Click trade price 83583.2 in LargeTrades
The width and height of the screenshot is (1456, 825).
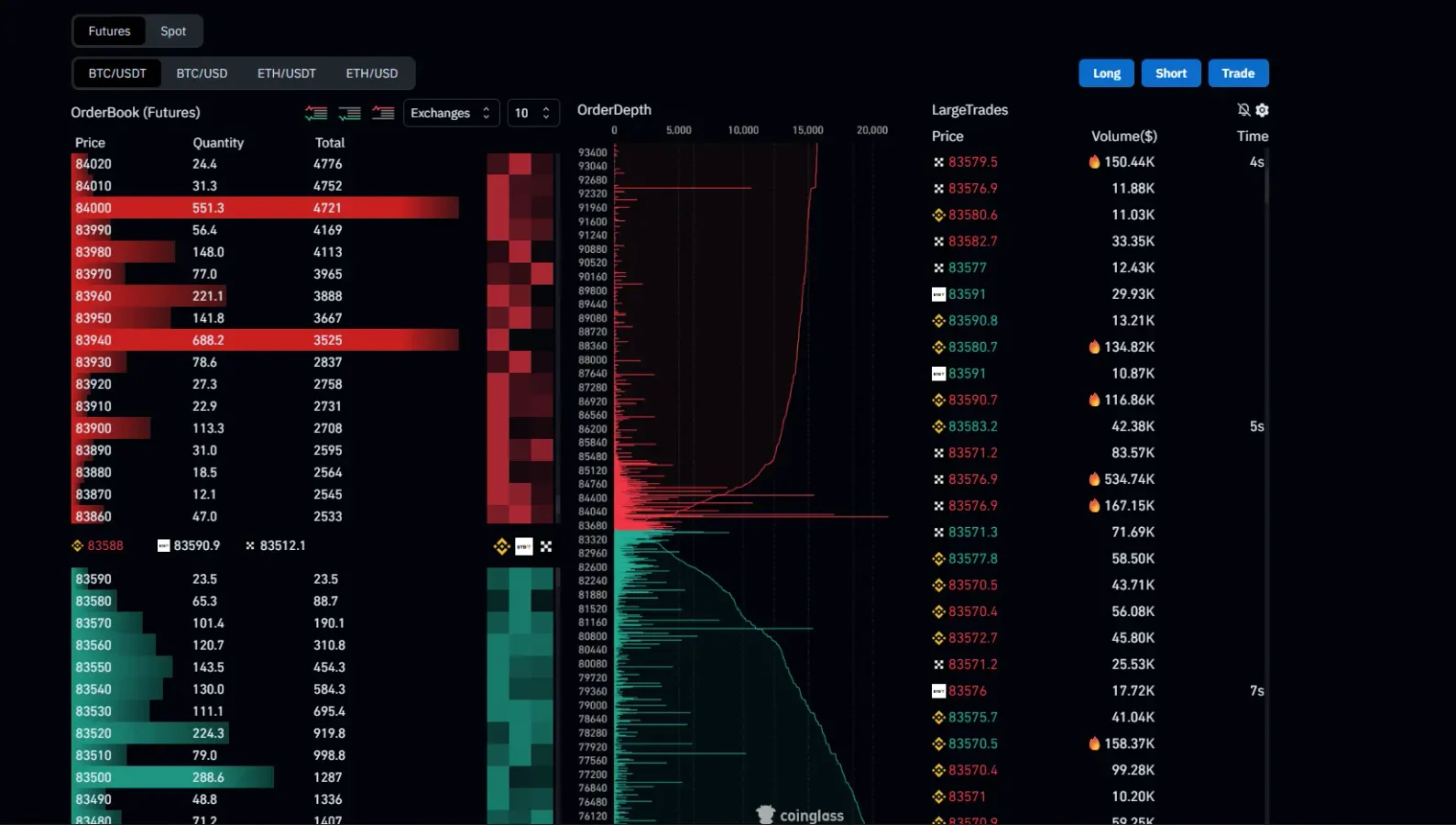973,426
